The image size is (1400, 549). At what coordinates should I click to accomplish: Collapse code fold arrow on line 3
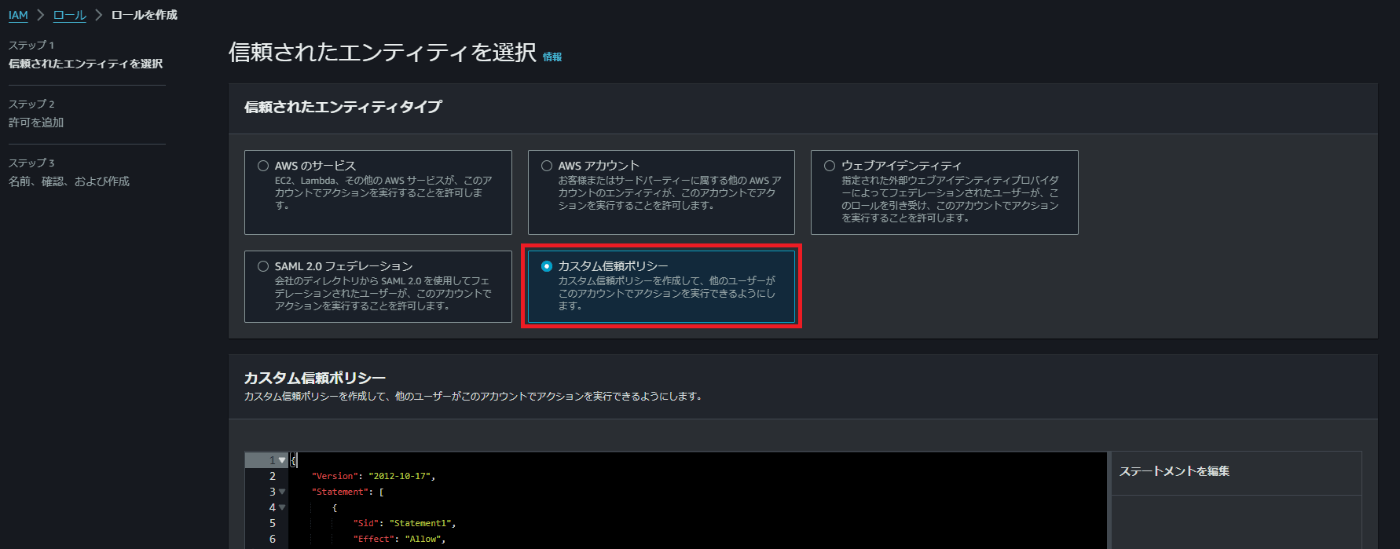tap(282, 492)
